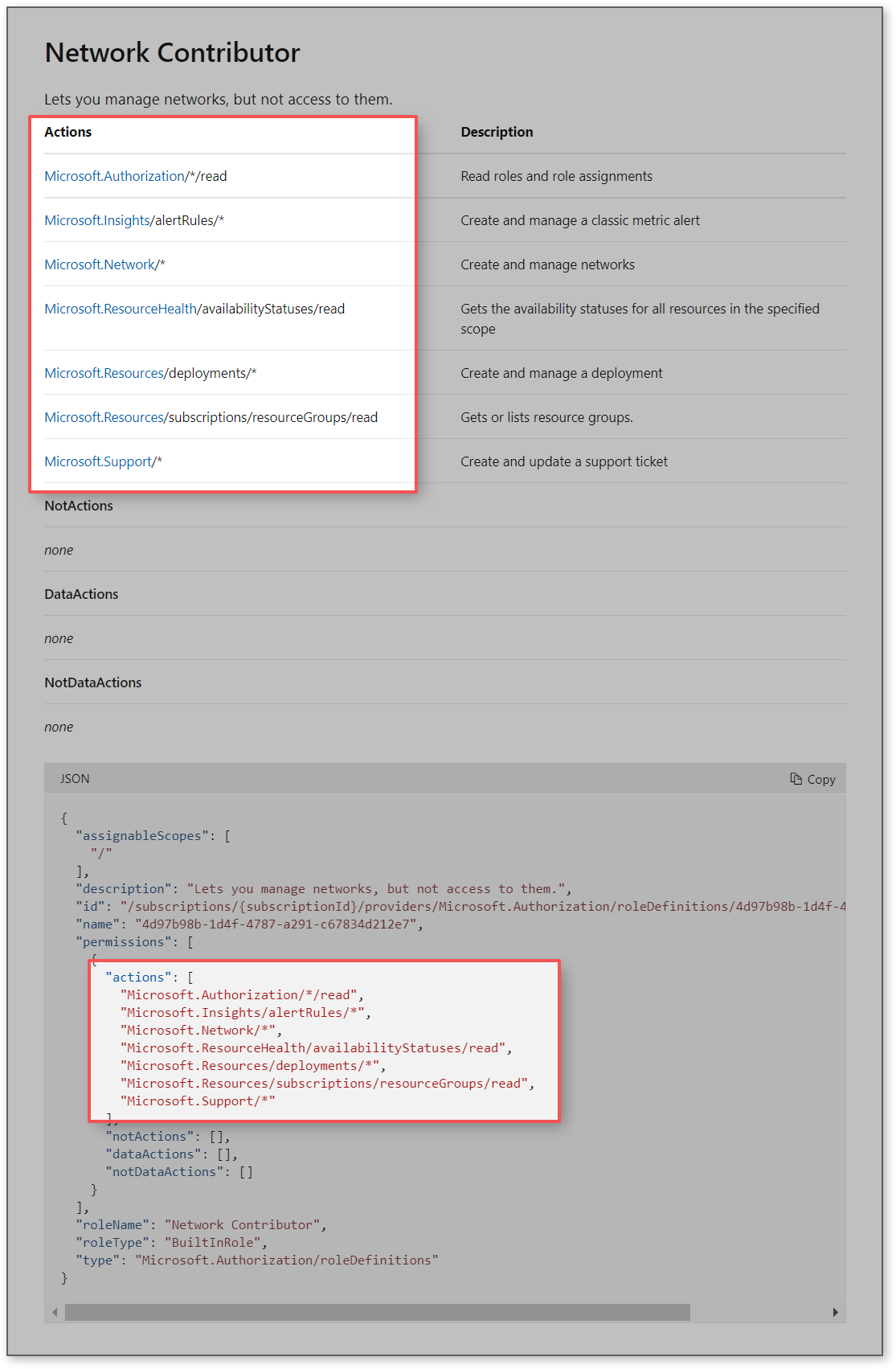Screen dimensions: 896x1369
Task: Click 'Create and manage networks' description
Action: pyautogui.click(x=547, y=264)
